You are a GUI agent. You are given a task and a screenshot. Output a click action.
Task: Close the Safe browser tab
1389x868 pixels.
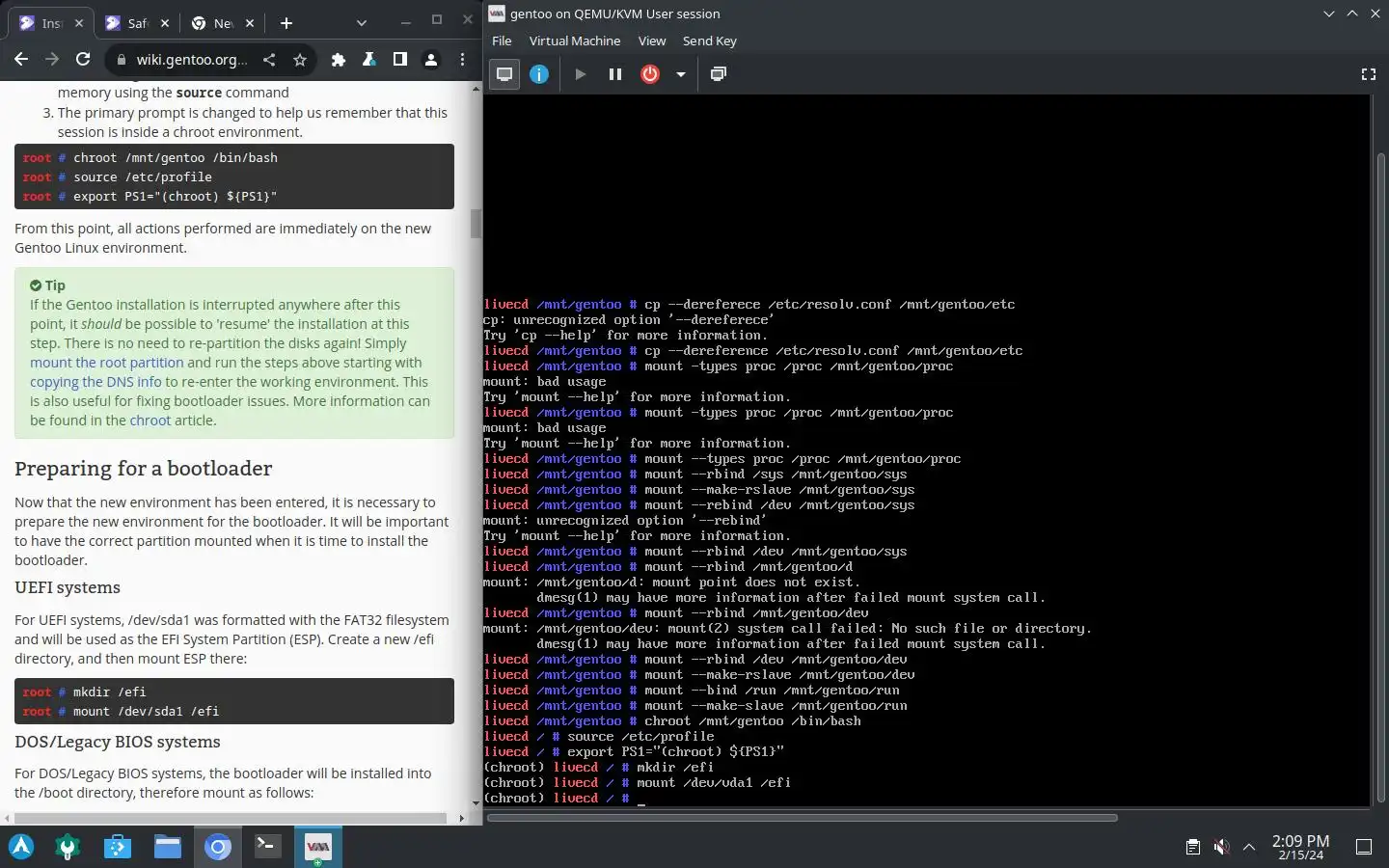(x=165, y=23)
